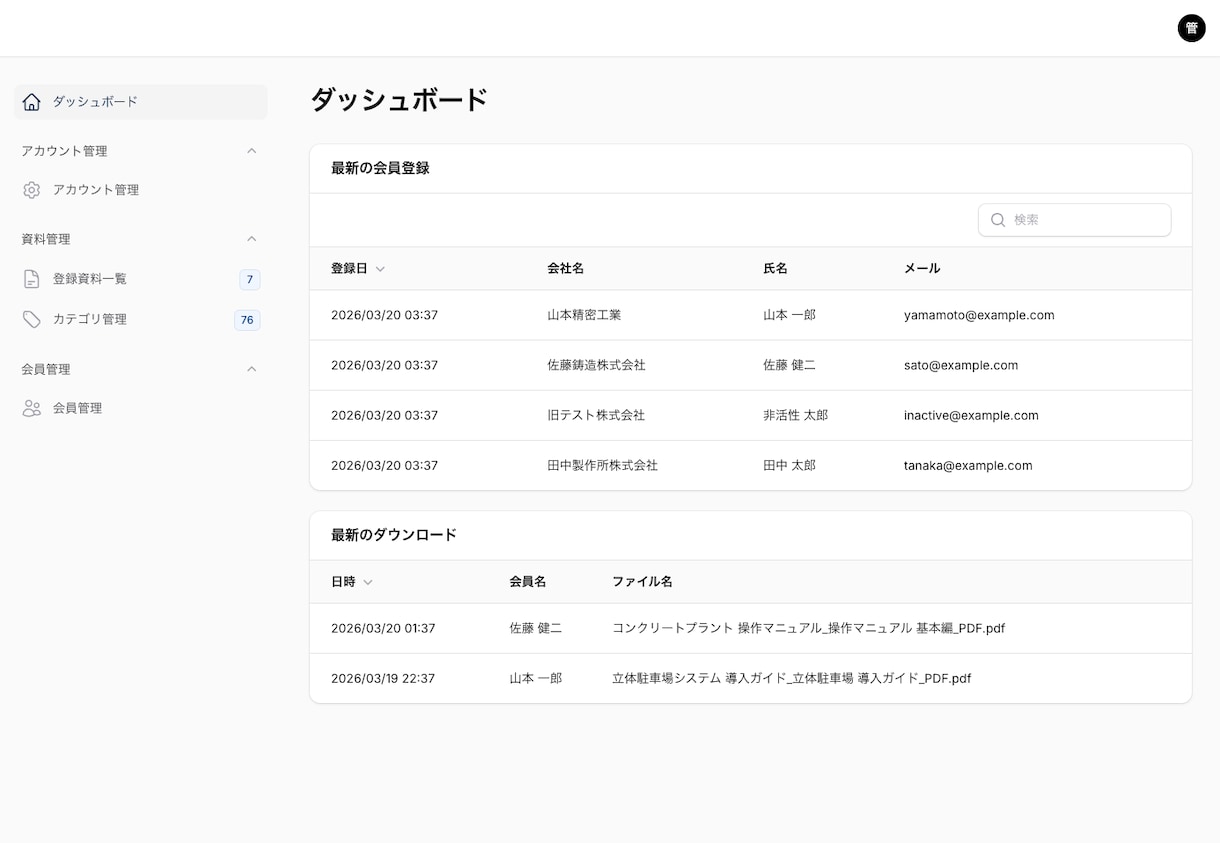Click the 最新のダウンロード card title
The image size is (1220, 843).
click(x=394, y=535)
